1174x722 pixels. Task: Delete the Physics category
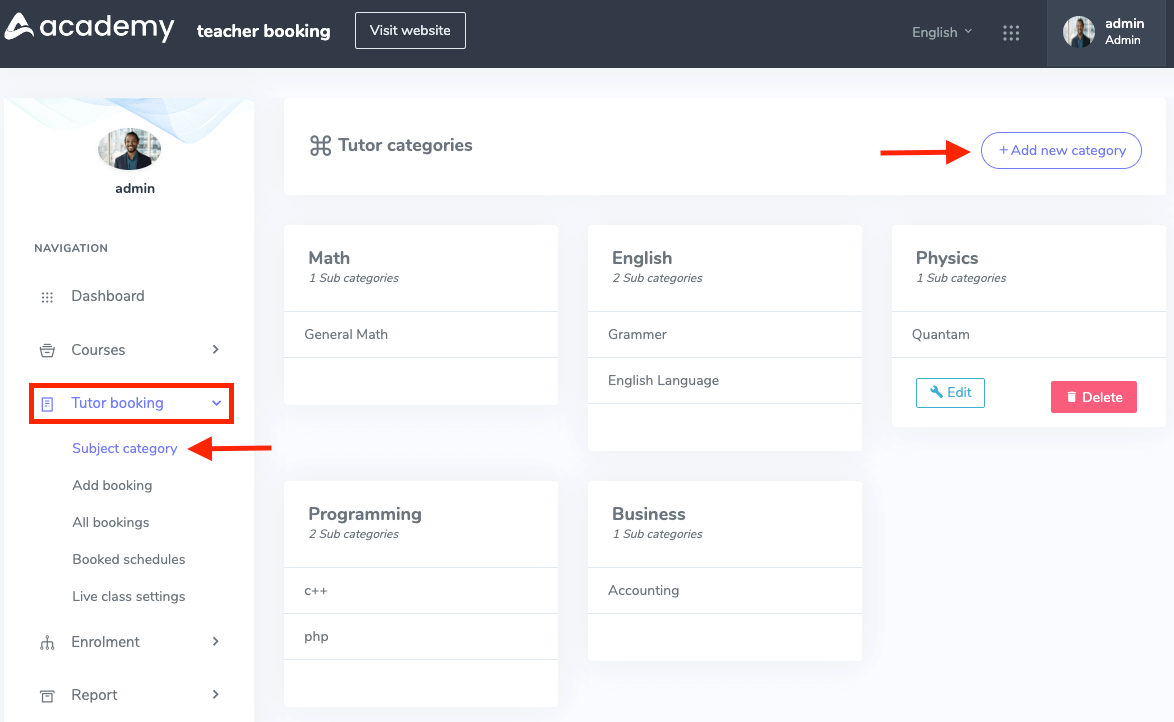1094,397
